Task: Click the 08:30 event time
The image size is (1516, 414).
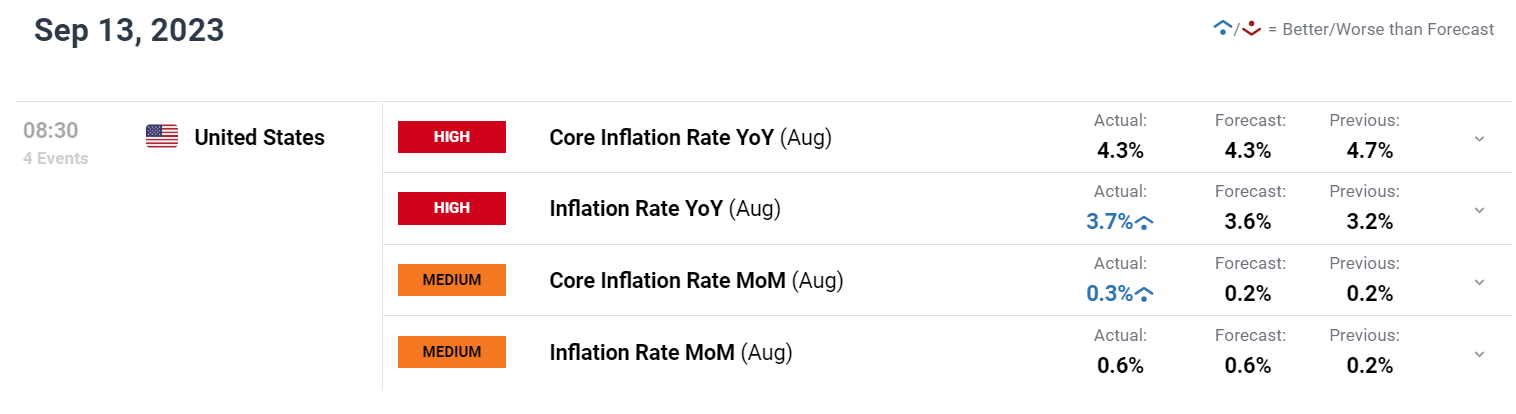Action: [x=51, y=131]
